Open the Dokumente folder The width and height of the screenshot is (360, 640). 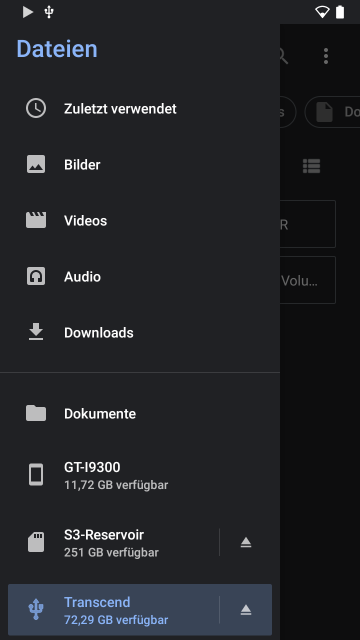(x=140, y=413)
